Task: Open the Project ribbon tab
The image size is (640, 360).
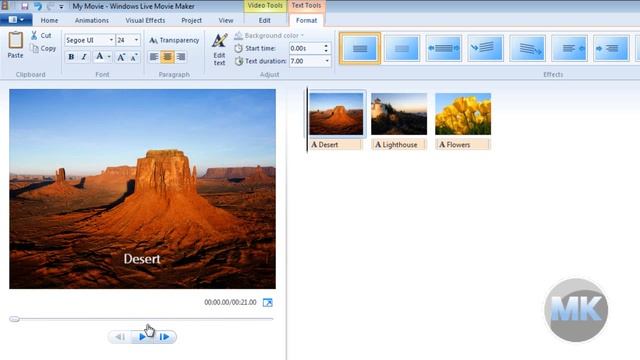Action: point(191,20)
